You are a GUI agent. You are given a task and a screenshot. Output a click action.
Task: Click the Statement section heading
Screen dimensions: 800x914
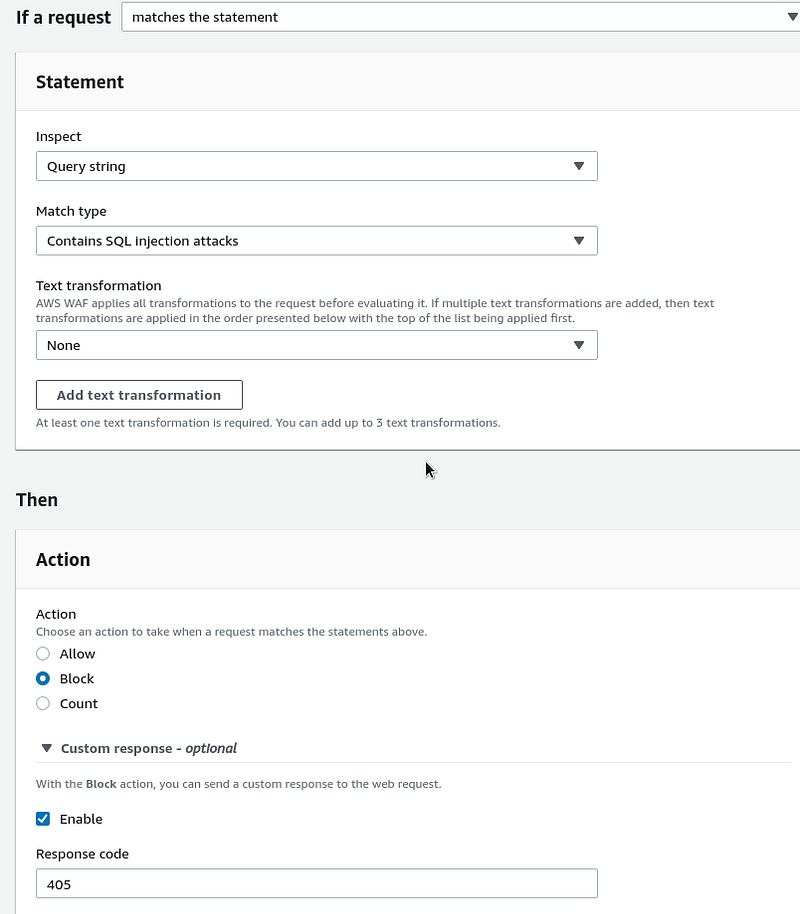(80, 82)
